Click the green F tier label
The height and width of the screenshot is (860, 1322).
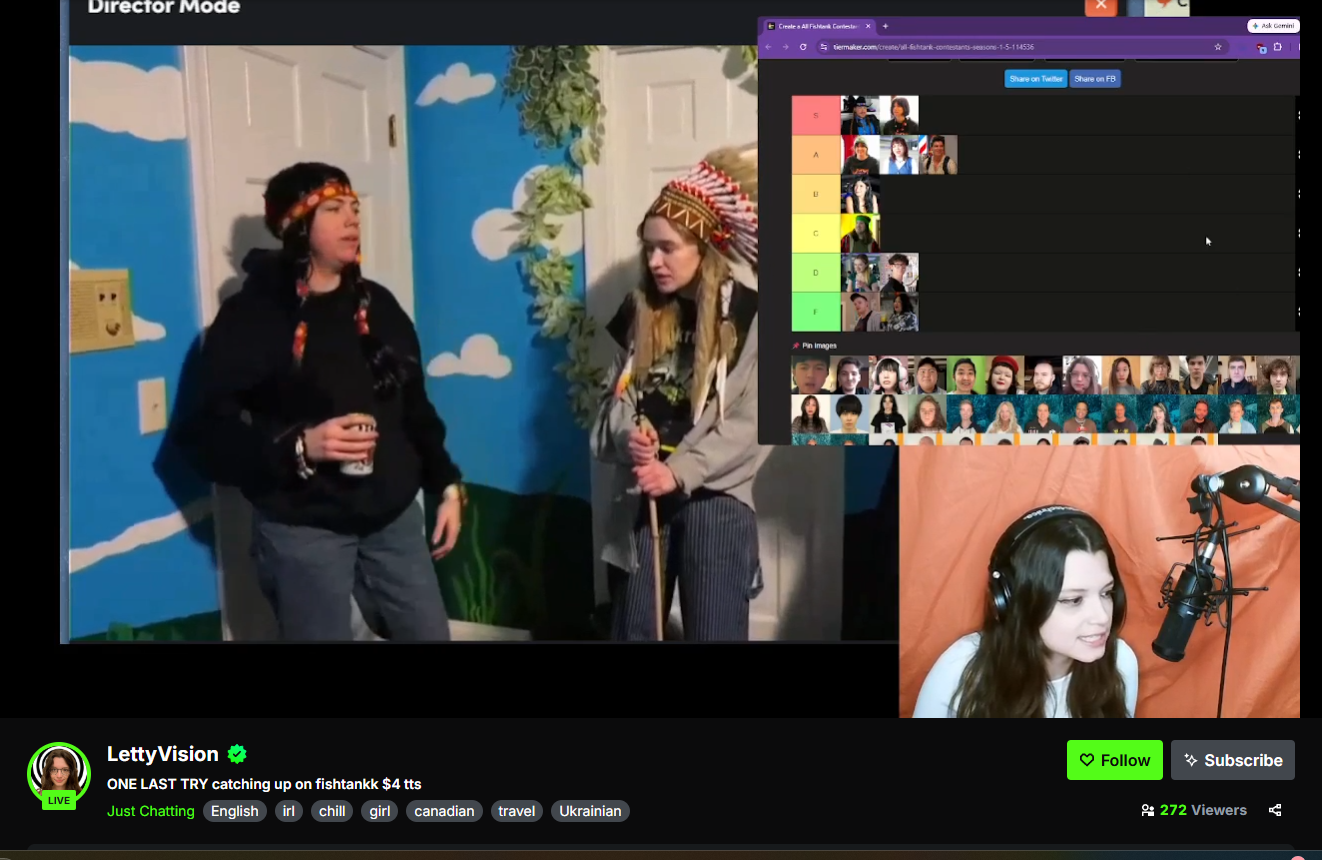pos(816,311)
